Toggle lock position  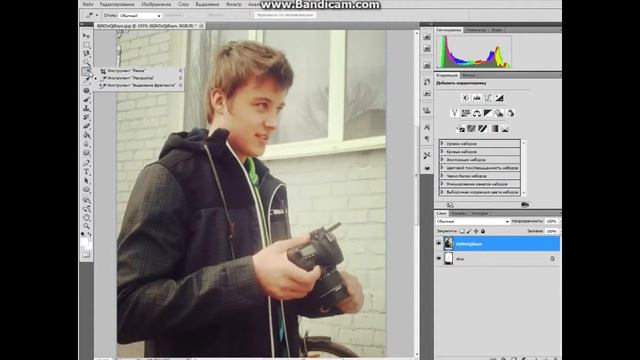[476, 231]
